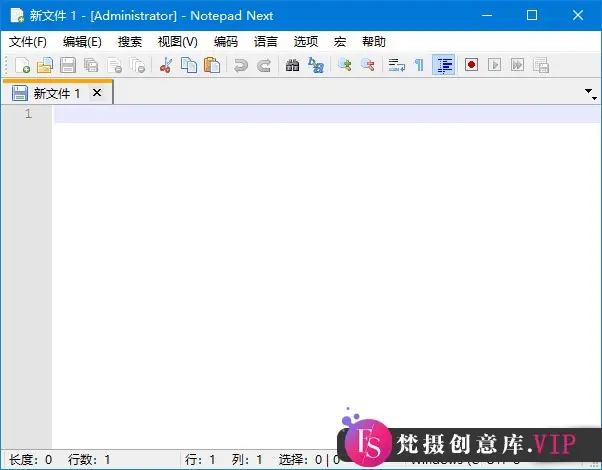Toggle the highlighted indent guide button
This screenshot has height=470, width=602.
tap(443, 65)
